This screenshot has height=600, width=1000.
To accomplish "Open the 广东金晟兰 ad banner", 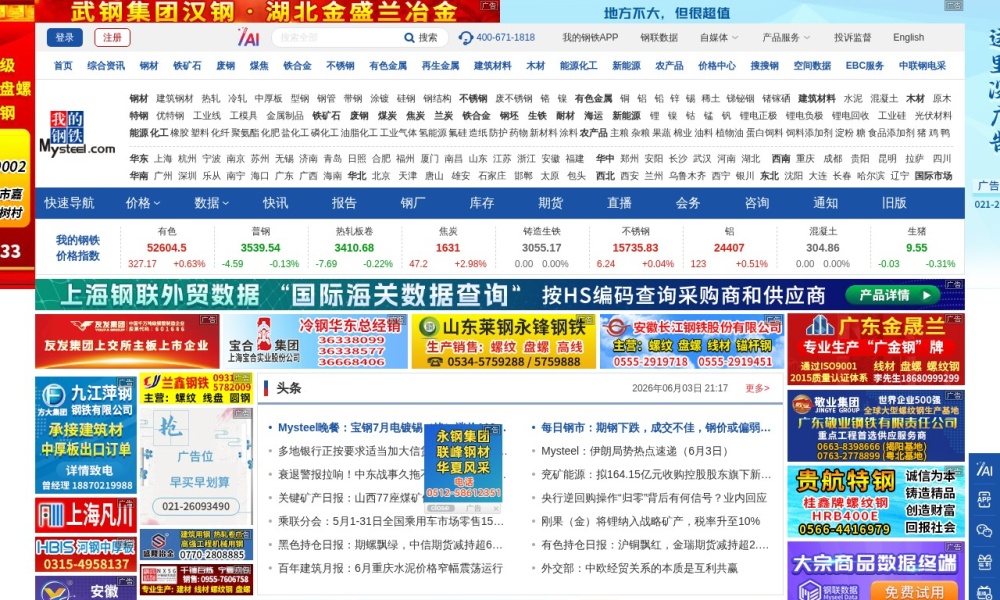I will (876, 349).
